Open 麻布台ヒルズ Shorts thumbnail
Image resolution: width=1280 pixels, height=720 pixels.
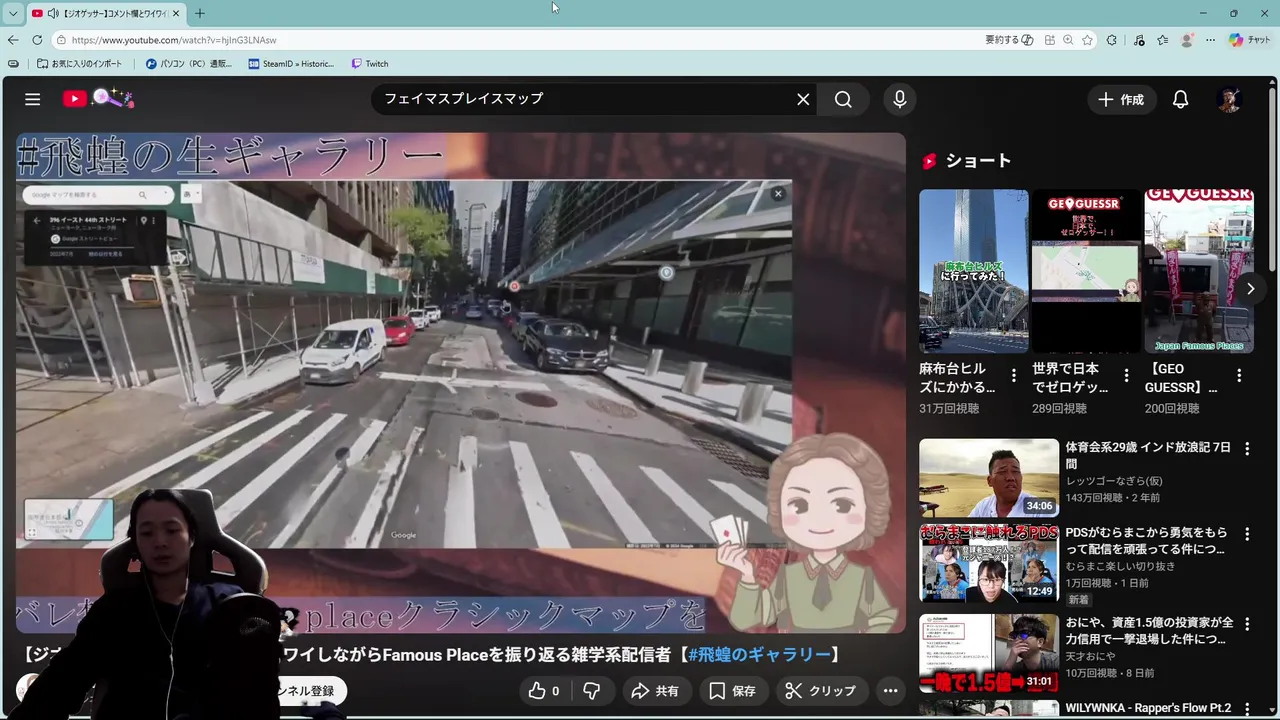pyautogui.click(x=974, y=271)
